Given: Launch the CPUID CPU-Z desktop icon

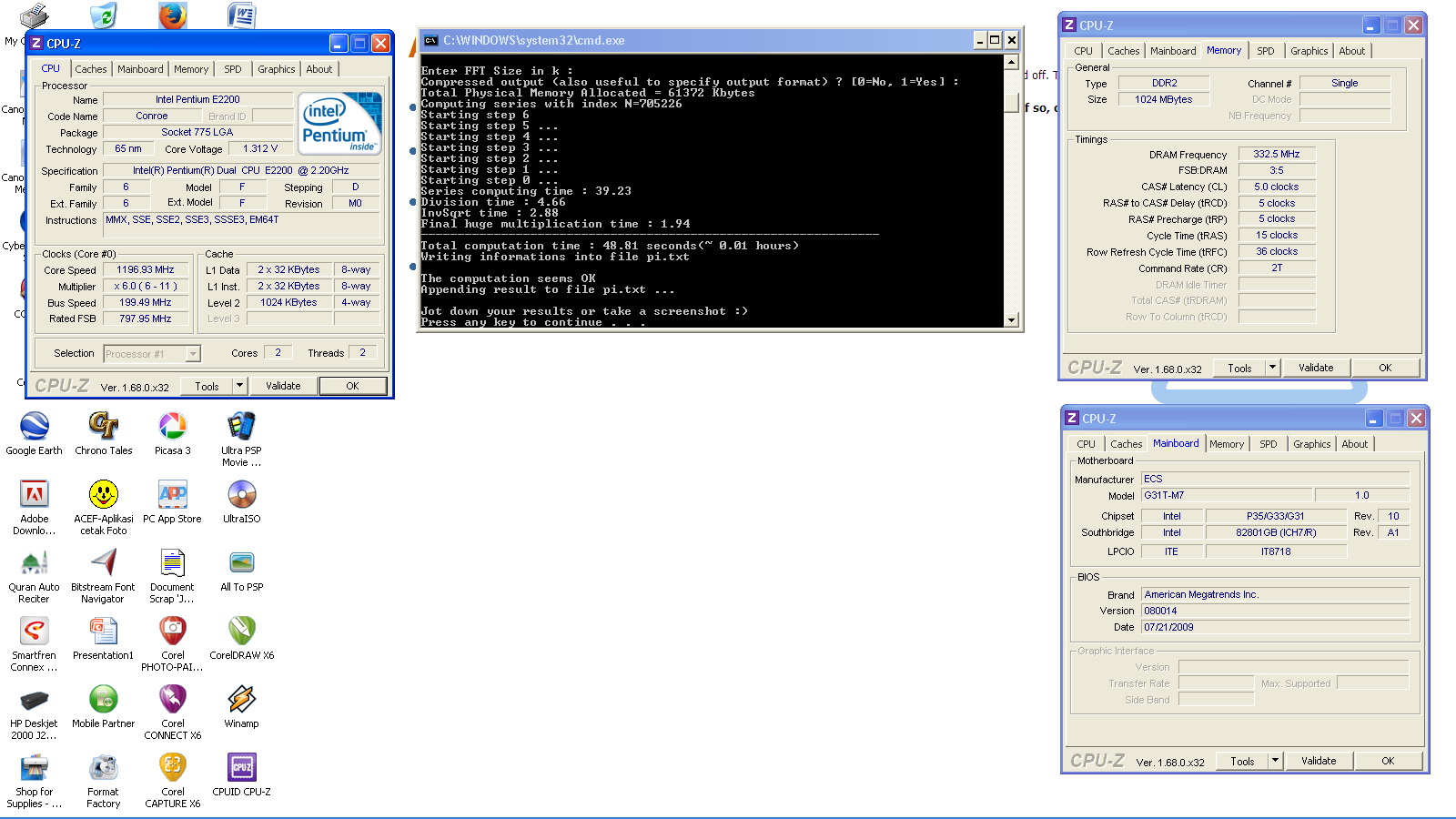Looking at the screenshot, I should [x=241, y=767].
